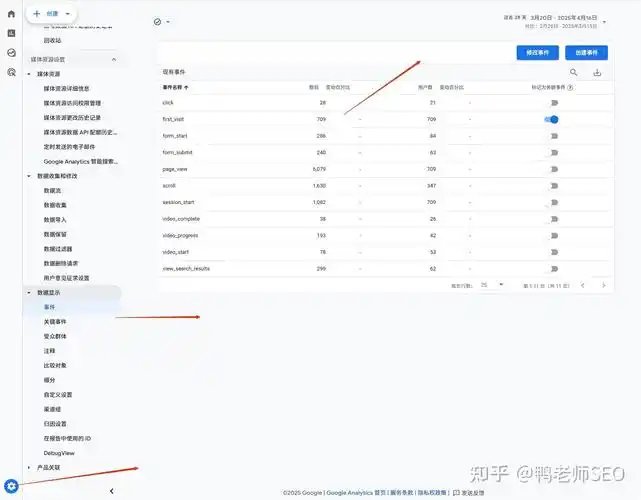Collapse the 数据显示 tree group
The image size is (641, 500).
point(29,293)
